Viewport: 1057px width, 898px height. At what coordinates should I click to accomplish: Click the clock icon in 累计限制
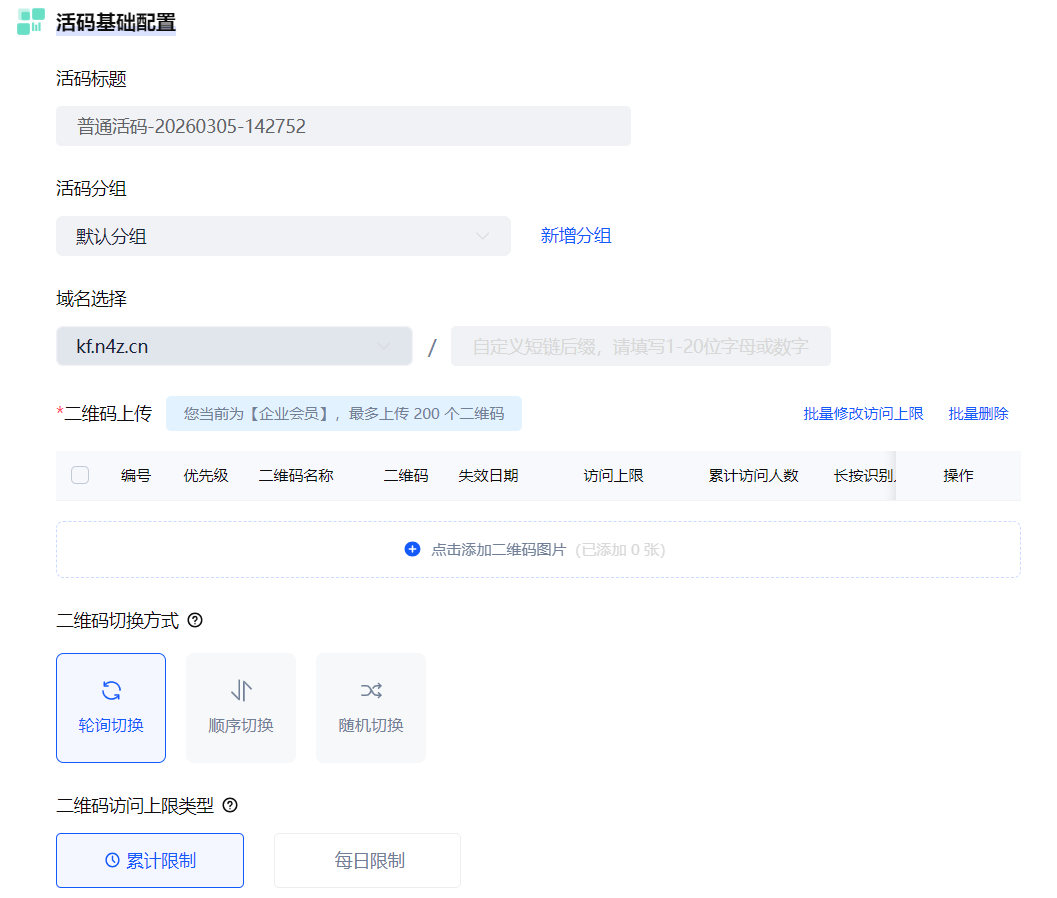point(112,860)
